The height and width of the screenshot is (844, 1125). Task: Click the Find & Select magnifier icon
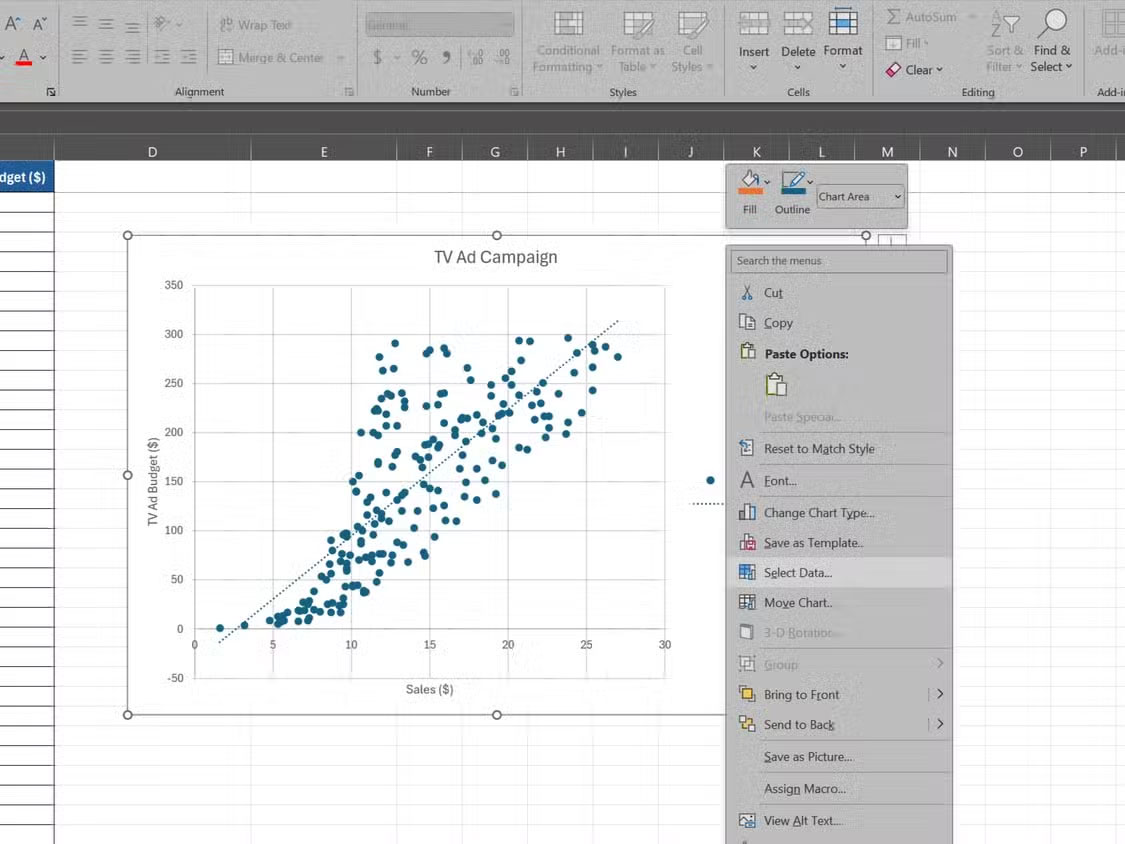point(1052,24)
